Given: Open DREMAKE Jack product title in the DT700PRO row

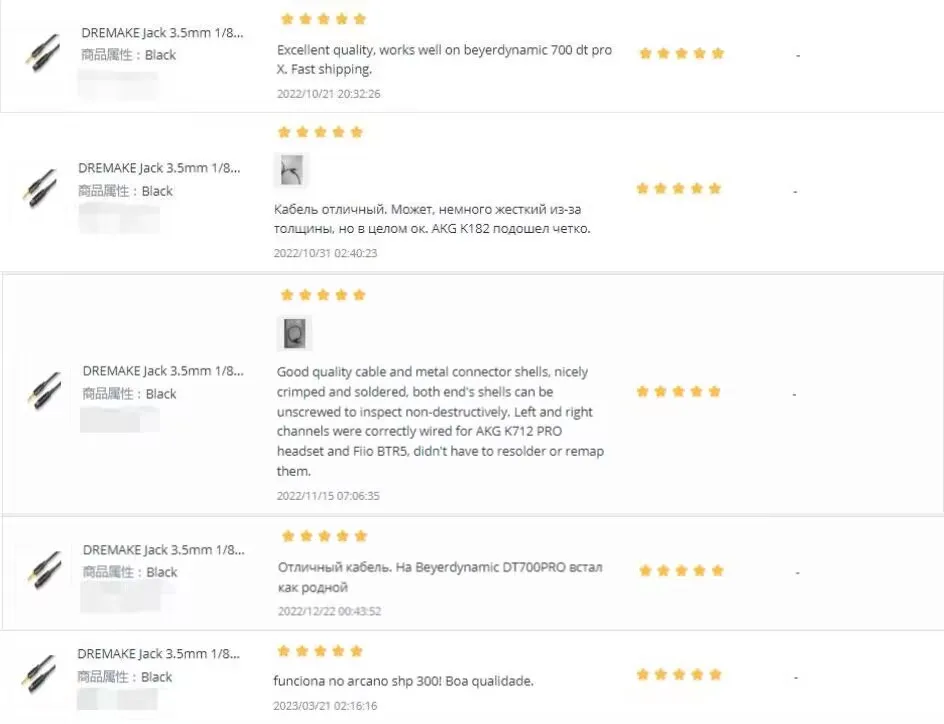Looking at the screenshot, I should pyautogui.click(x=163, y=550).
